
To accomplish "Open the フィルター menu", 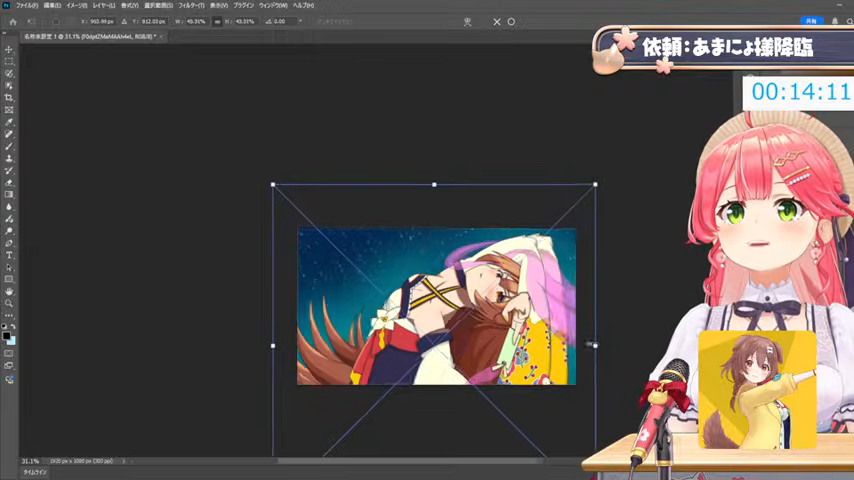I will pos(191,5).
